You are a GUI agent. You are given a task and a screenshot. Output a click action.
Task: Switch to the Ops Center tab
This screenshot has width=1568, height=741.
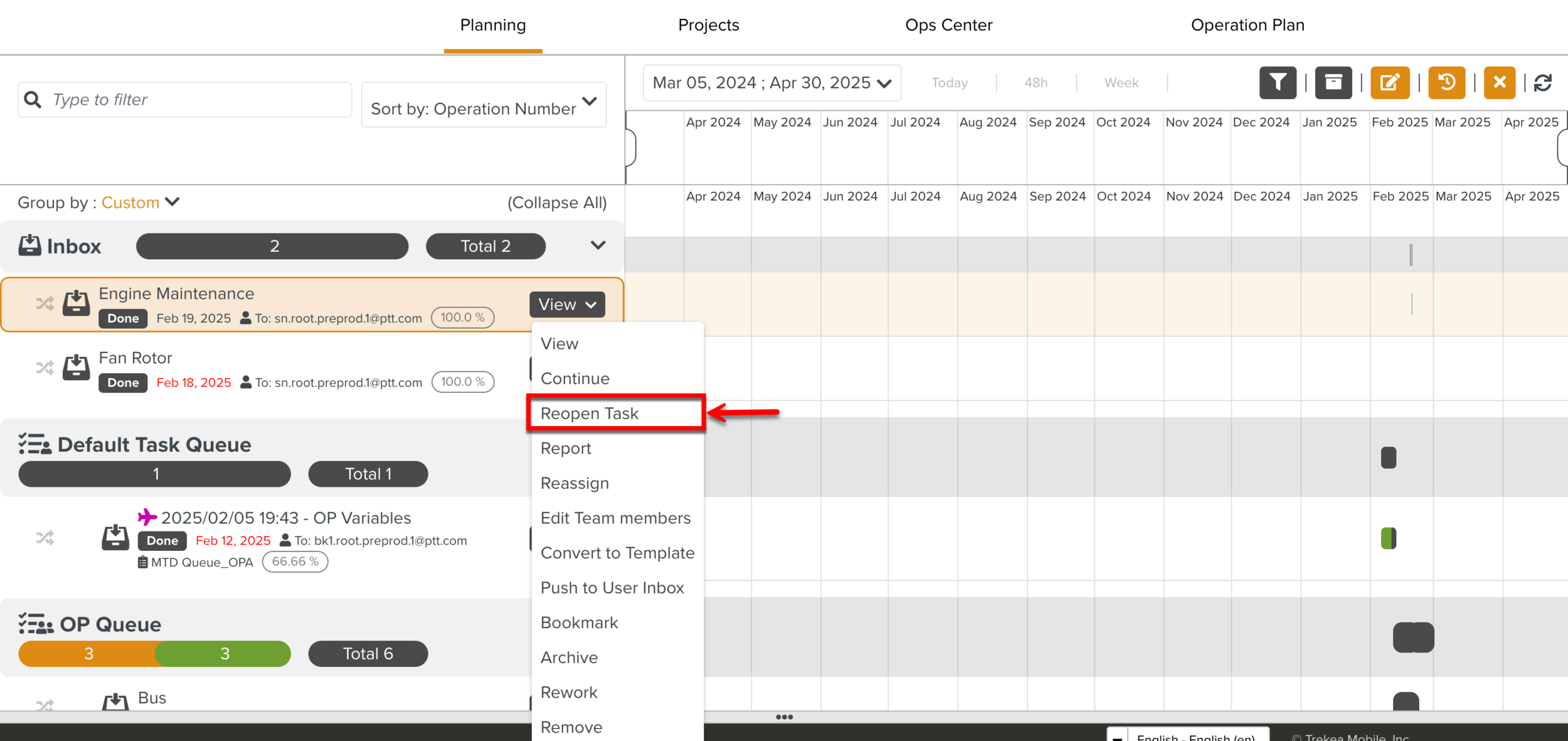948,25
